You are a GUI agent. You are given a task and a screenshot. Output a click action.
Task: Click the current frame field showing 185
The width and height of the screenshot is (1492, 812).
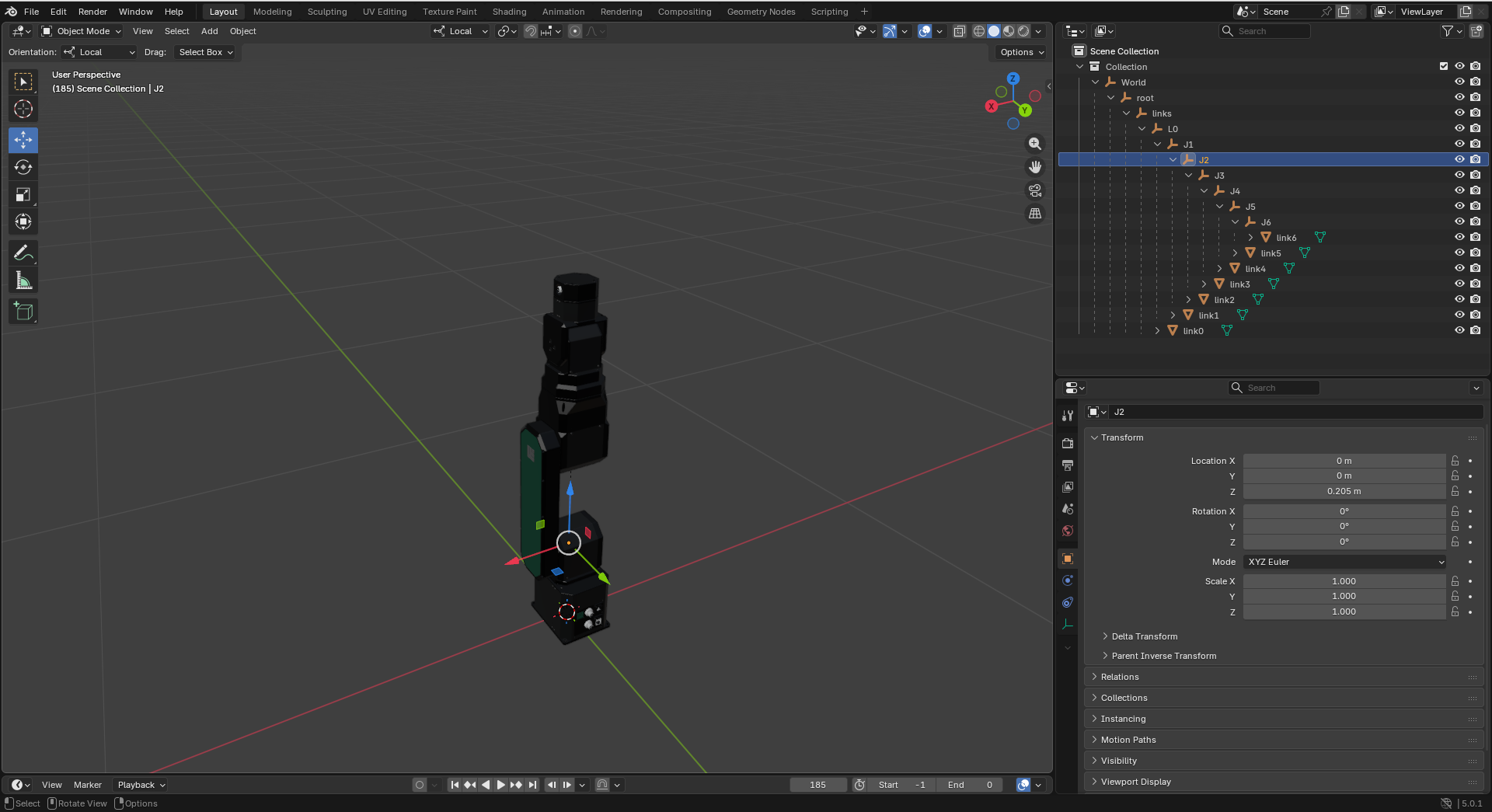coord(817,785)
